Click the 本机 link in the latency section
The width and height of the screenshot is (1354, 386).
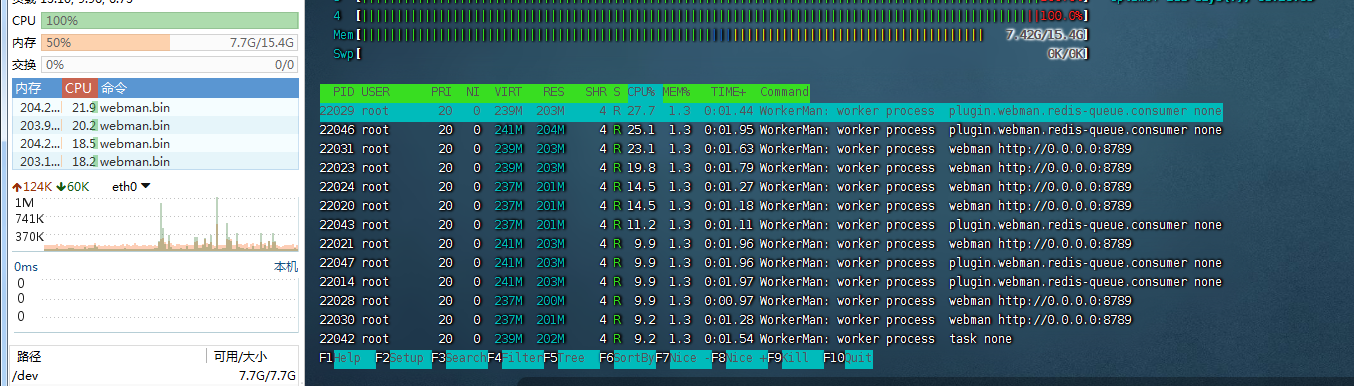pyautogui.click(x=285, y=267)
